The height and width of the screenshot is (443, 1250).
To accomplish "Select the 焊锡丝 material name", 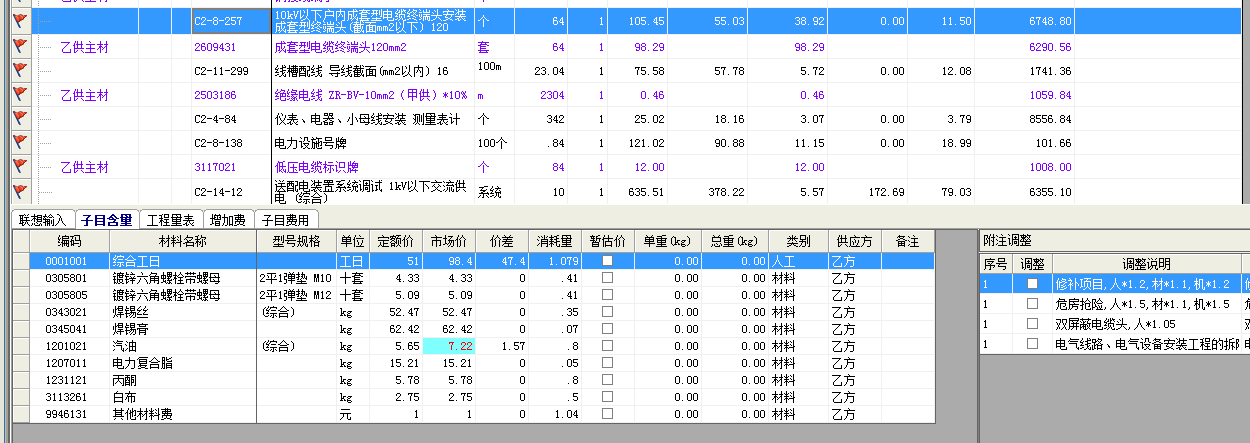I will 131,312.
